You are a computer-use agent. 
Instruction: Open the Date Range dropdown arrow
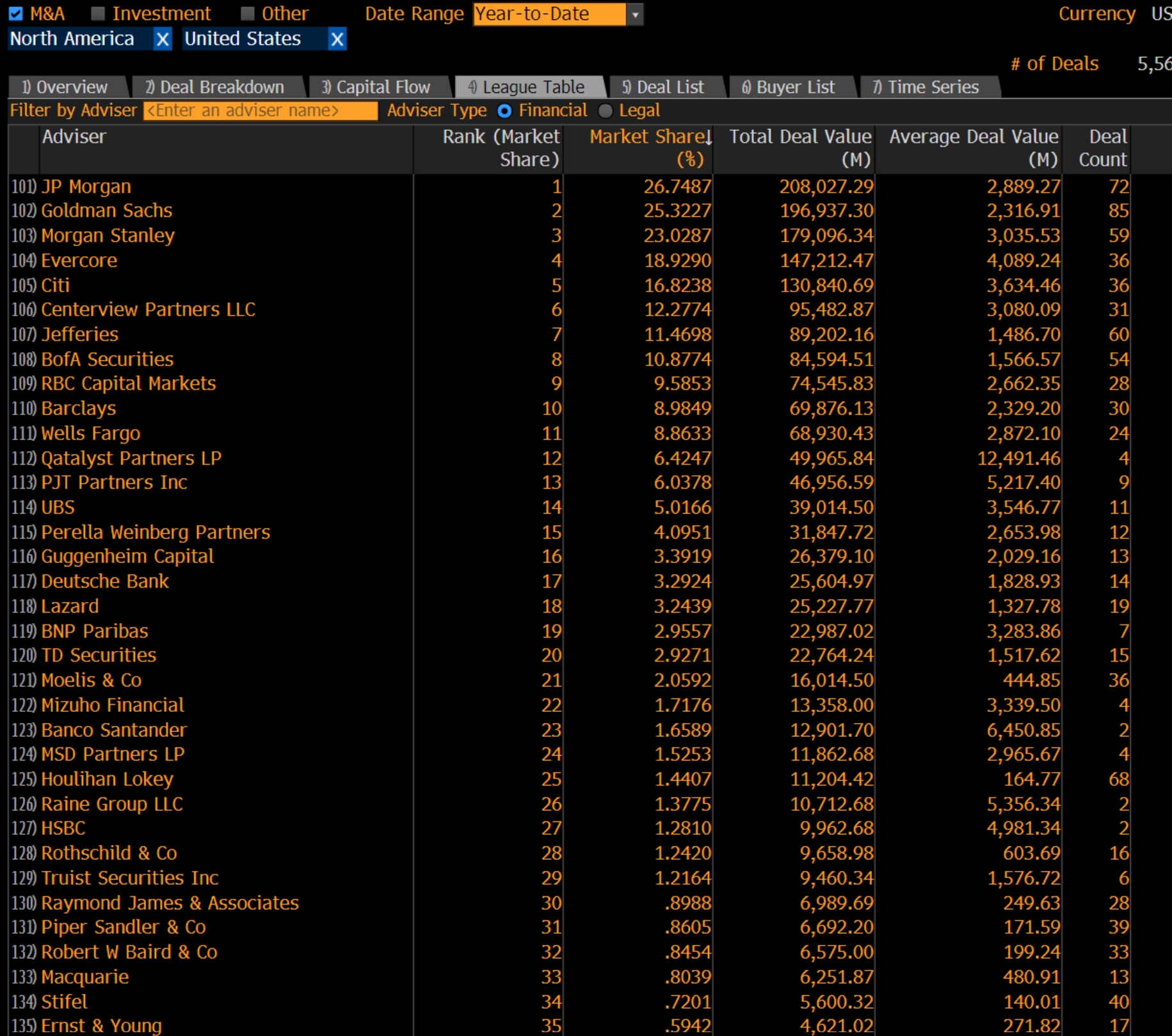635,14
